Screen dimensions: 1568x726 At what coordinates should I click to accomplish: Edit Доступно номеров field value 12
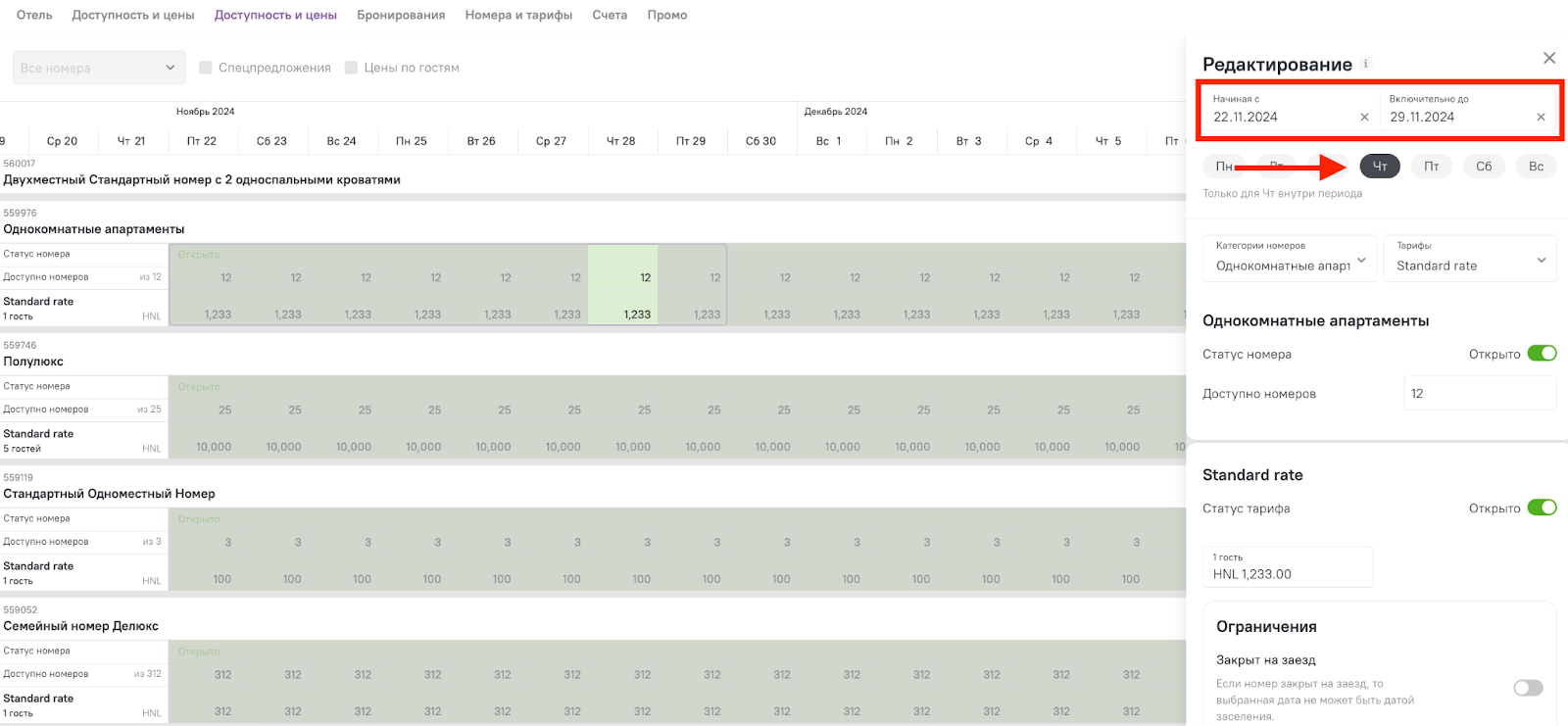[x=1480, y=394]
